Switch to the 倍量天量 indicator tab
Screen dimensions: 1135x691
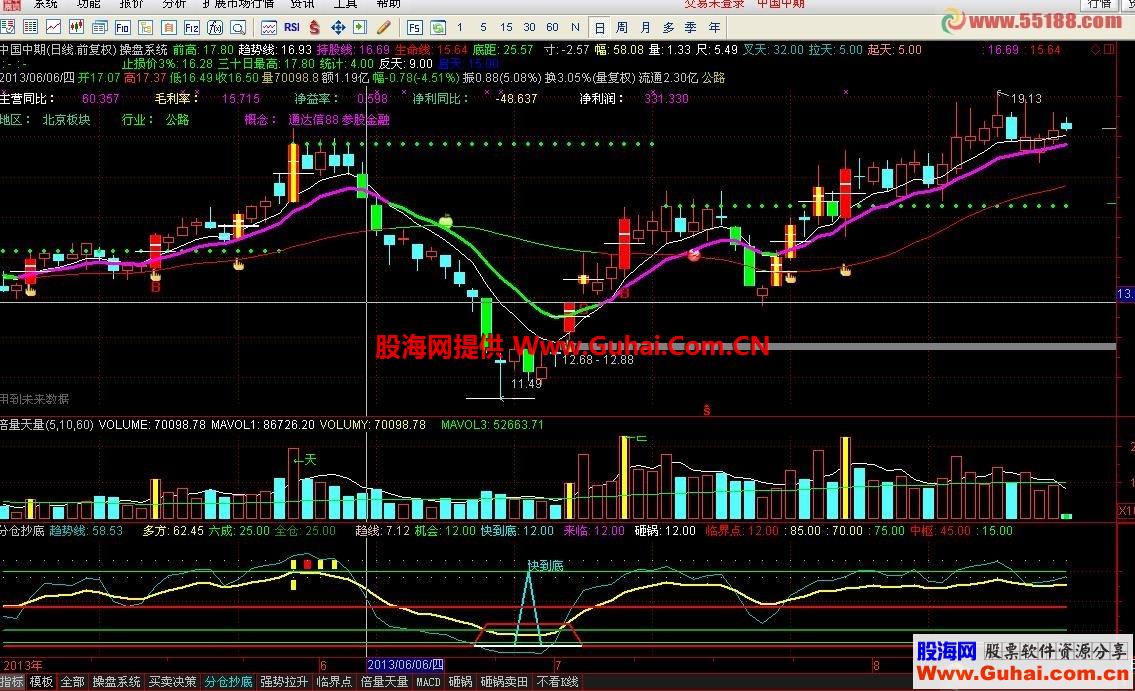tap(384, 682)
